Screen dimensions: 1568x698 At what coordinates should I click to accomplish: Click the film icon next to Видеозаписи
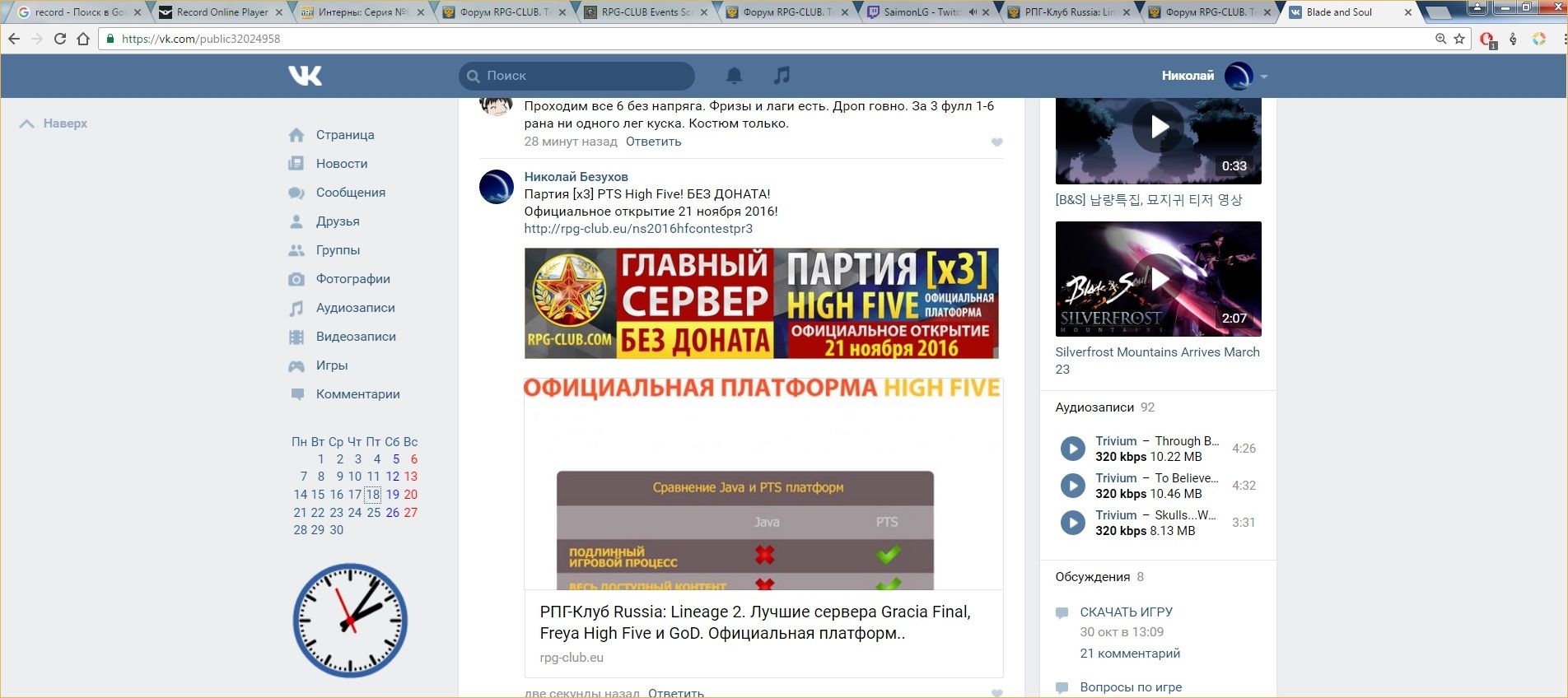[x=296, y=337]
